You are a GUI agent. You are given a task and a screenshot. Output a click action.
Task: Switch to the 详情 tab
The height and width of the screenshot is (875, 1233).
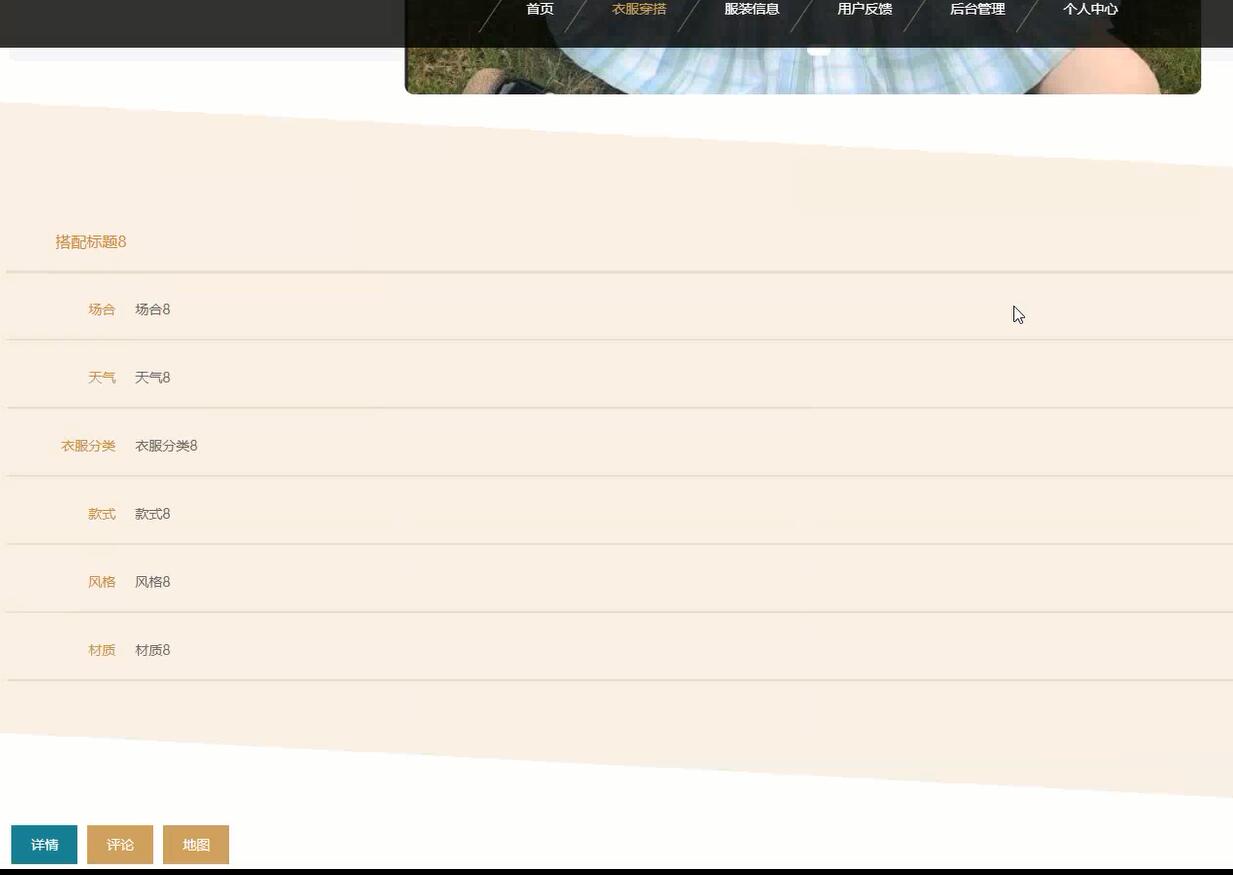pyautogui.click(x=44, y=845)
